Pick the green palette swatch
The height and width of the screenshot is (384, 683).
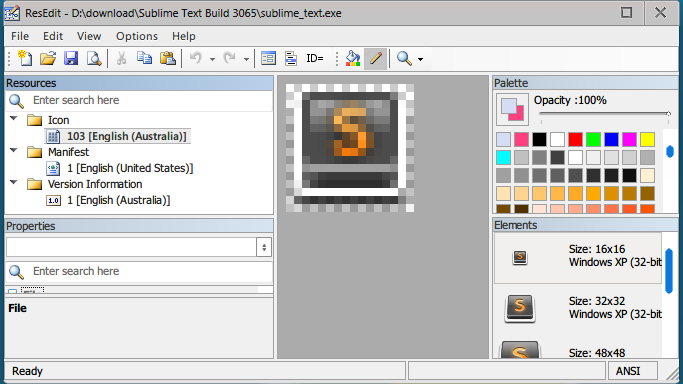tap(593, 139)
